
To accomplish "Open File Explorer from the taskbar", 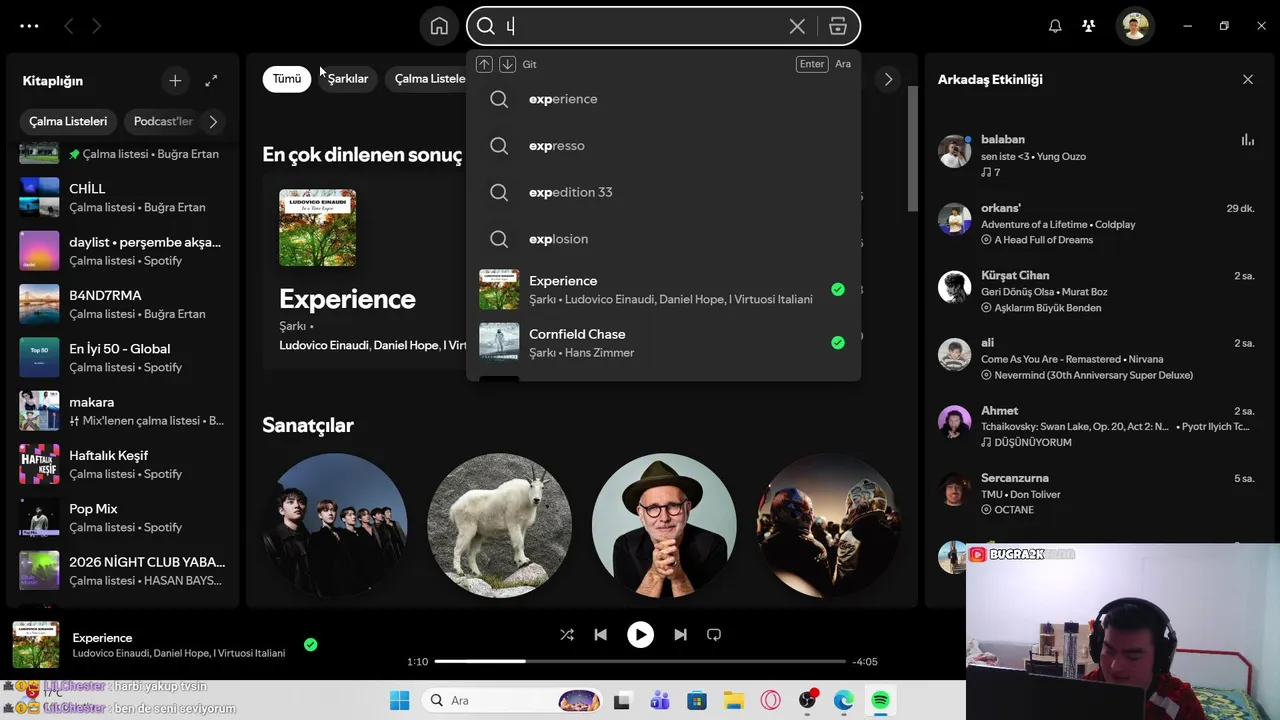I will click(x=734, y=700).
